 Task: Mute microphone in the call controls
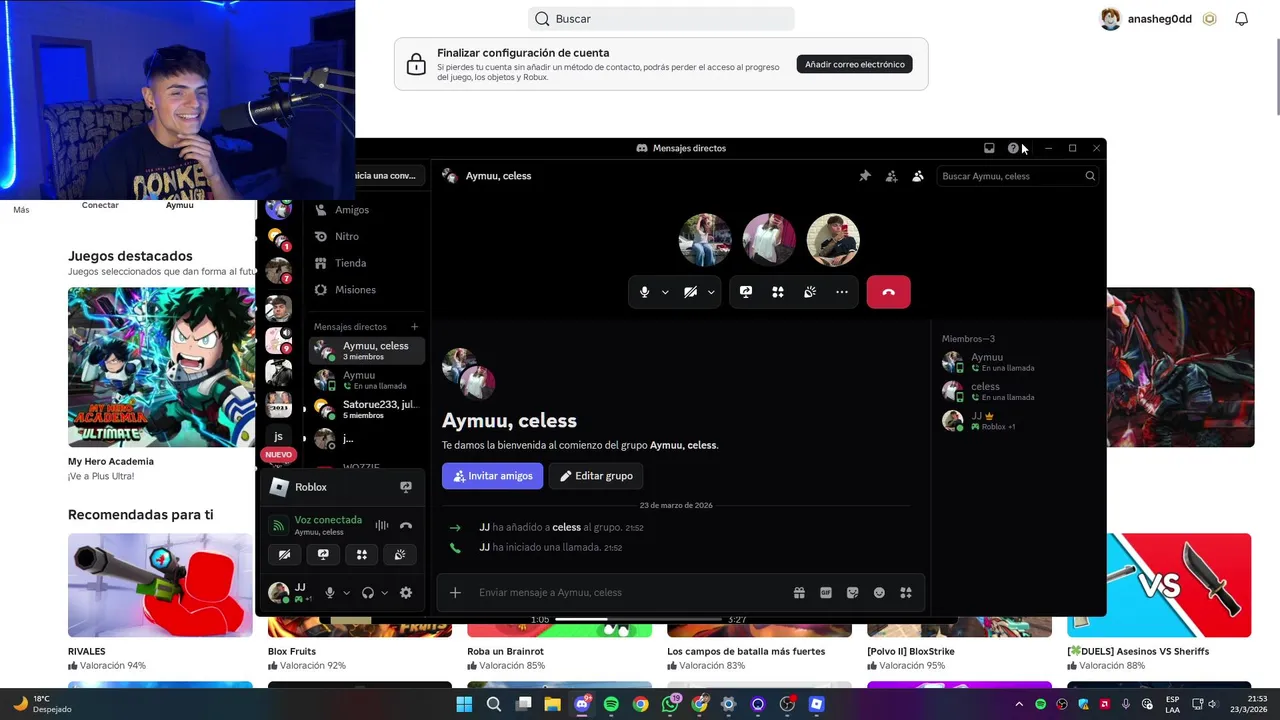[x=644, y=292]
